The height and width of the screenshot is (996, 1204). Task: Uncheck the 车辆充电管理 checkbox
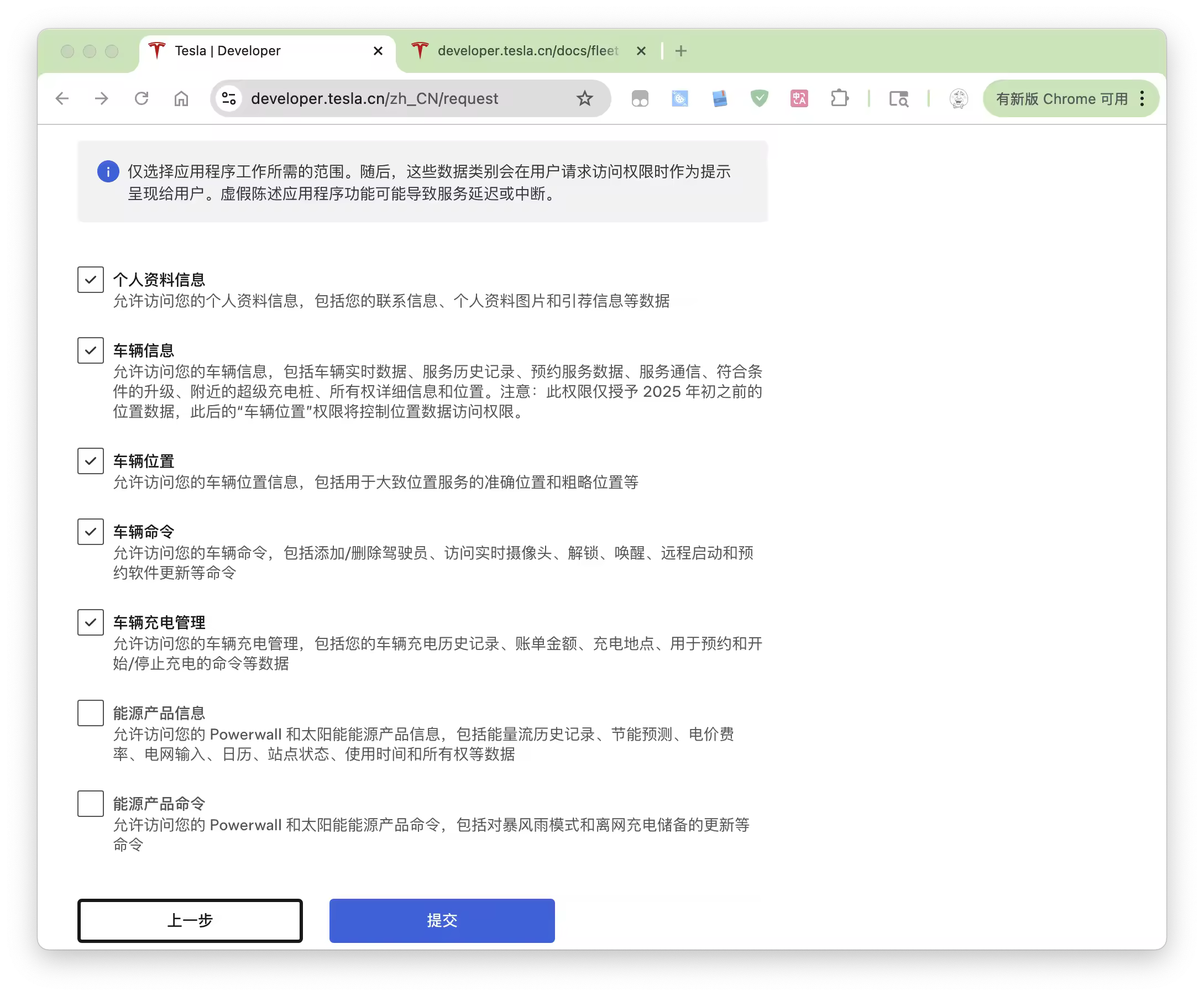[x=91, y=622]
